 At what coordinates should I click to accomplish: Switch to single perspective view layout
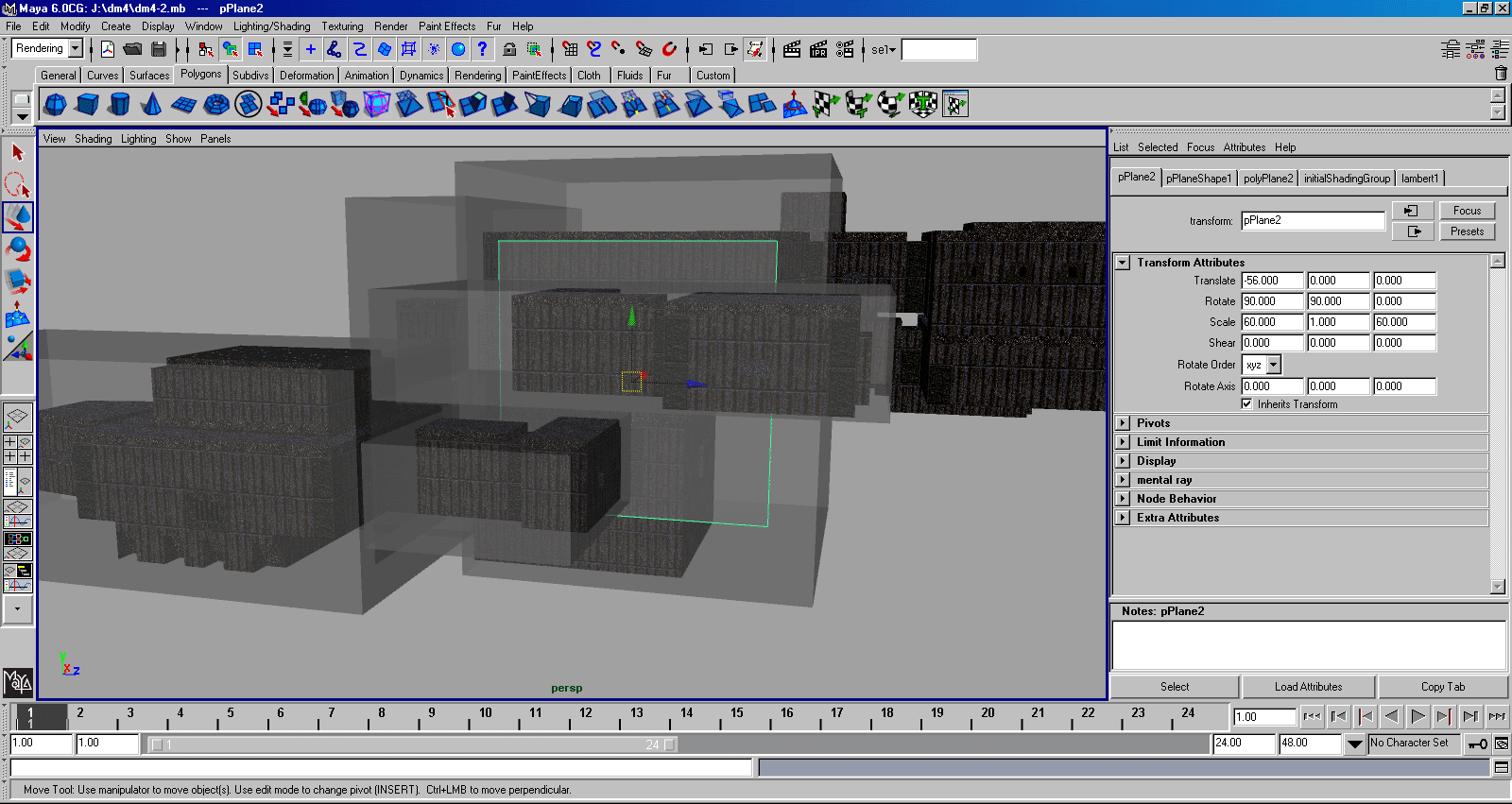pyautogui.click(x=18, y=417)
